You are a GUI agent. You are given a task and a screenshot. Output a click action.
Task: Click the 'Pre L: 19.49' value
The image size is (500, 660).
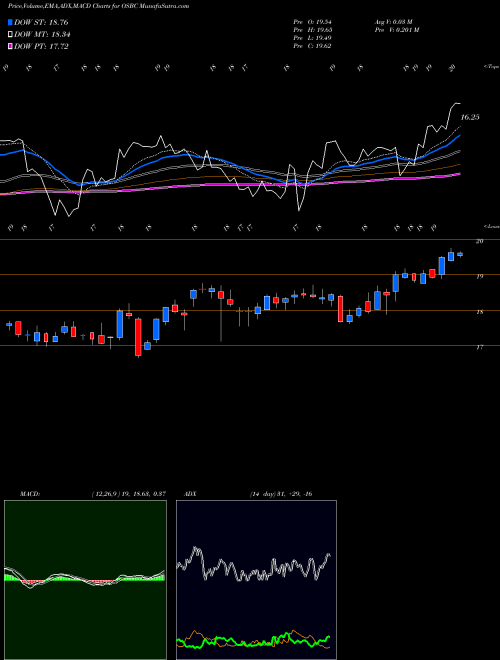(x=314, y=38)
